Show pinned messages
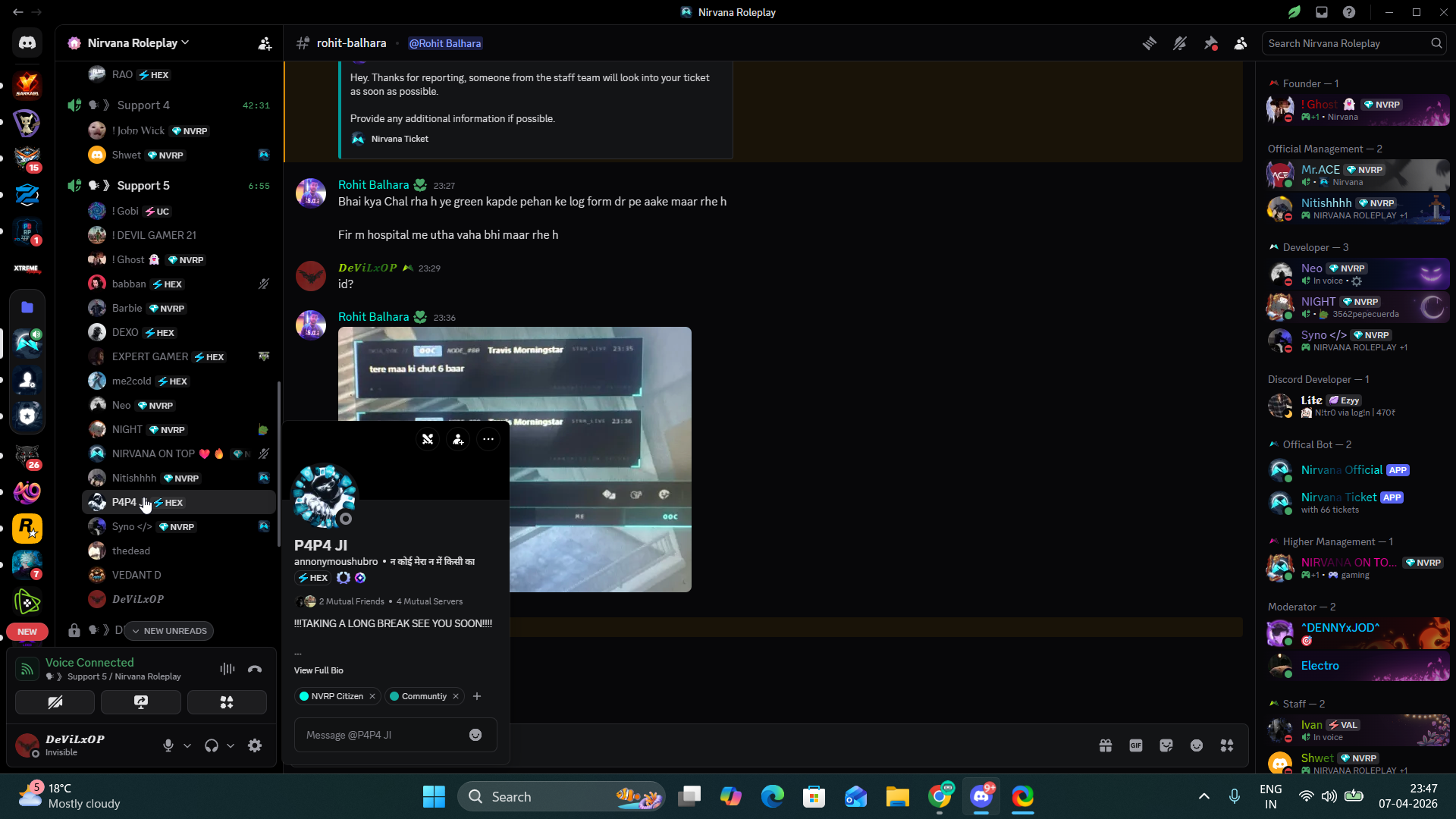 tap(1210, 44)
